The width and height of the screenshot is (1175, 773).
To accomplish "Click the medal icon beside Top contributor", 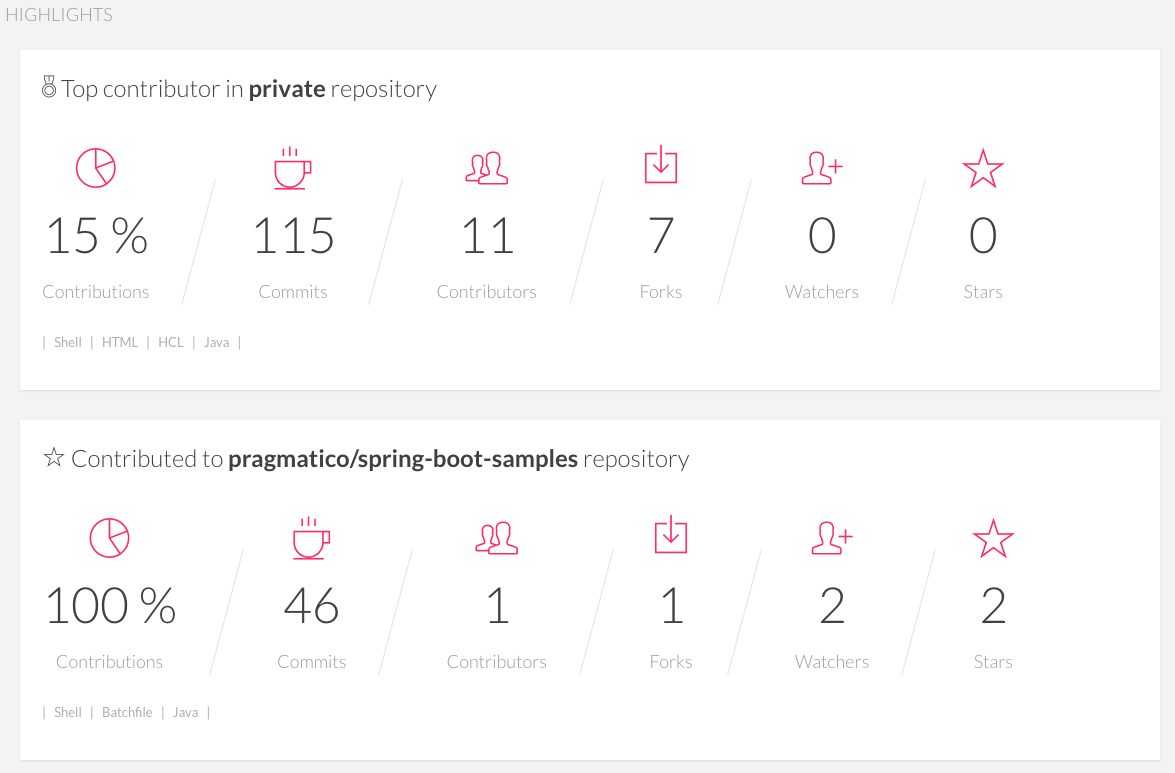I will pos(49,89).
